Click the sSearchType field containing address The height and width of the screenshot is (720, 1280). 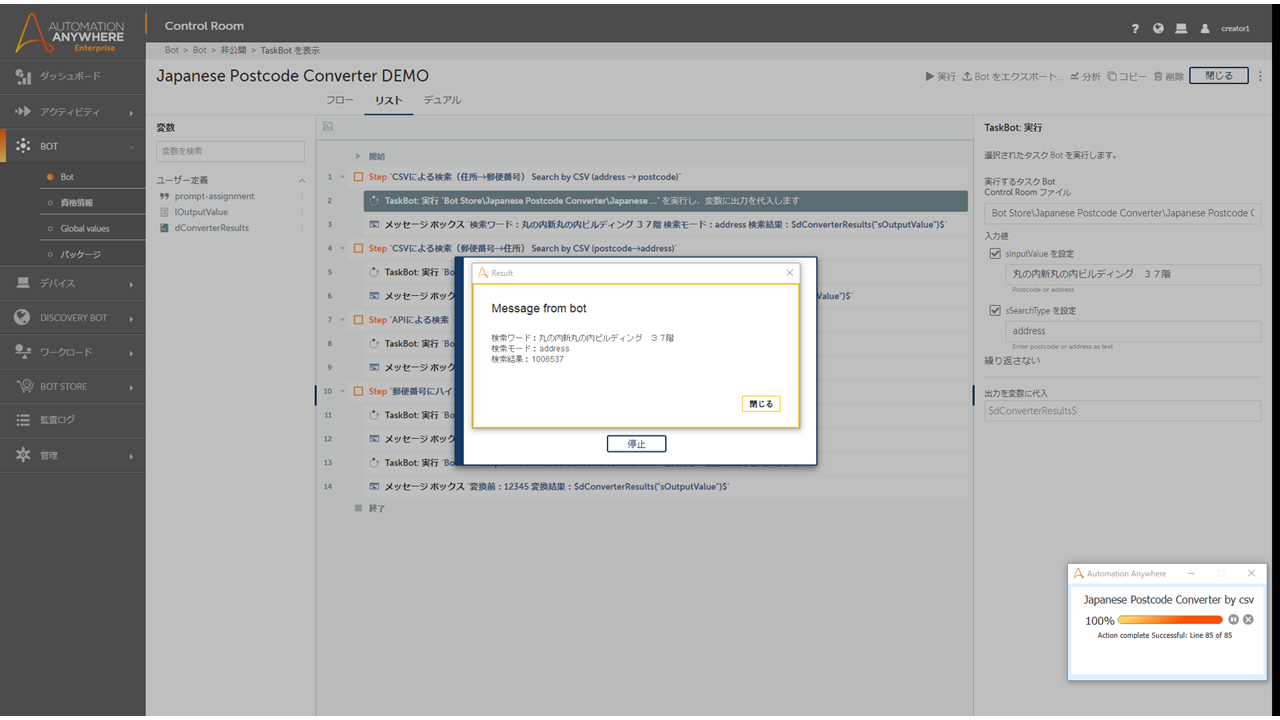[1133, 331]
